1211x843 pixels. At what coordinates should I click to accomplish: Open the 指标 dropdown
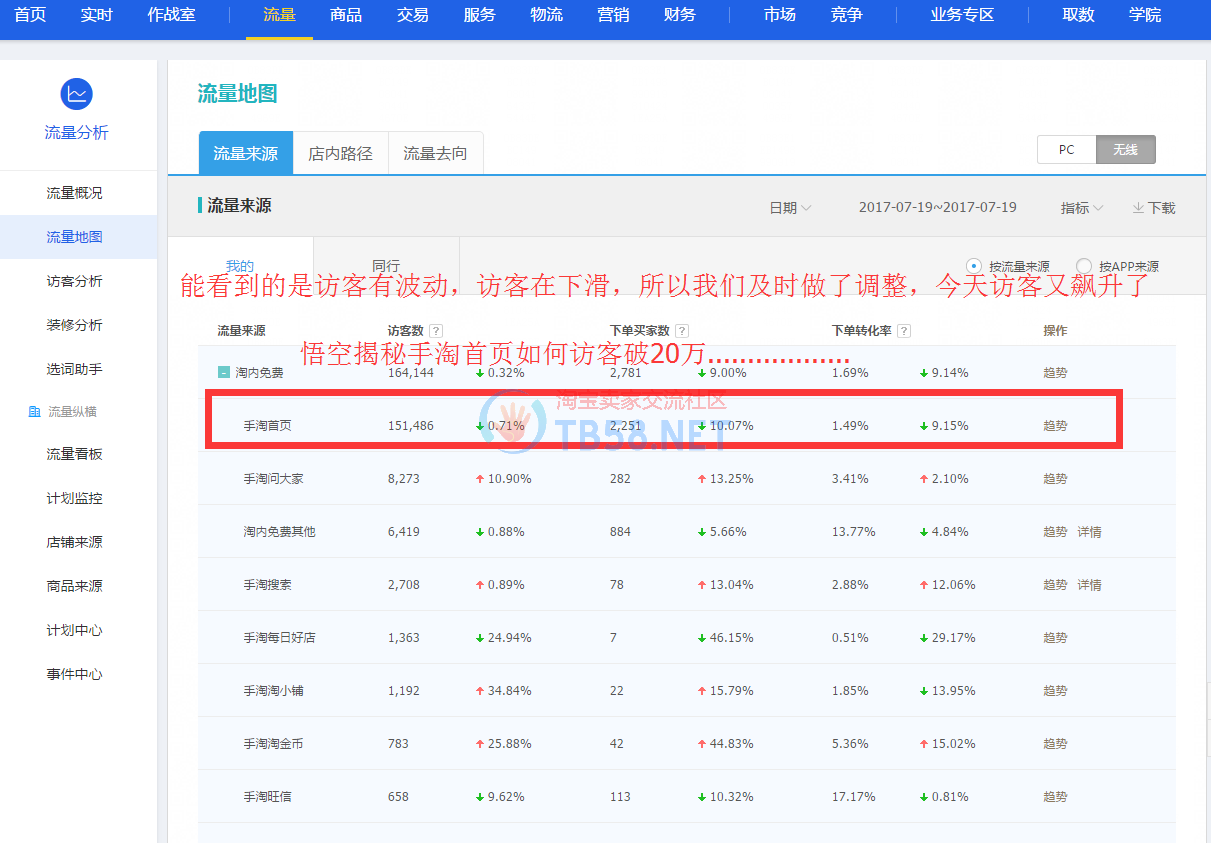pyautogui.click(x=1081, y=208)
